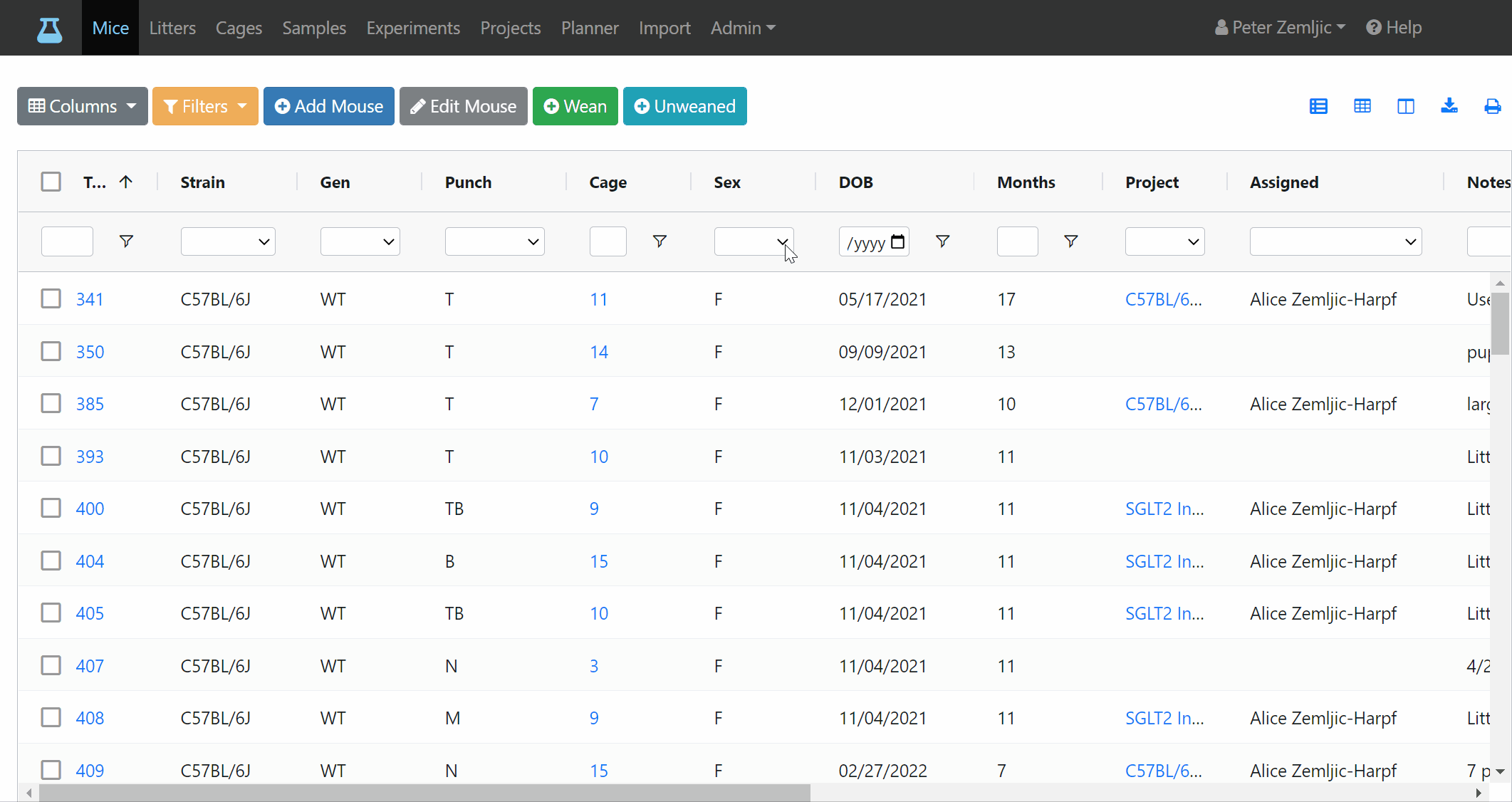Open mouse 404 link
1512x802 pixels.
tap(90, 561)
